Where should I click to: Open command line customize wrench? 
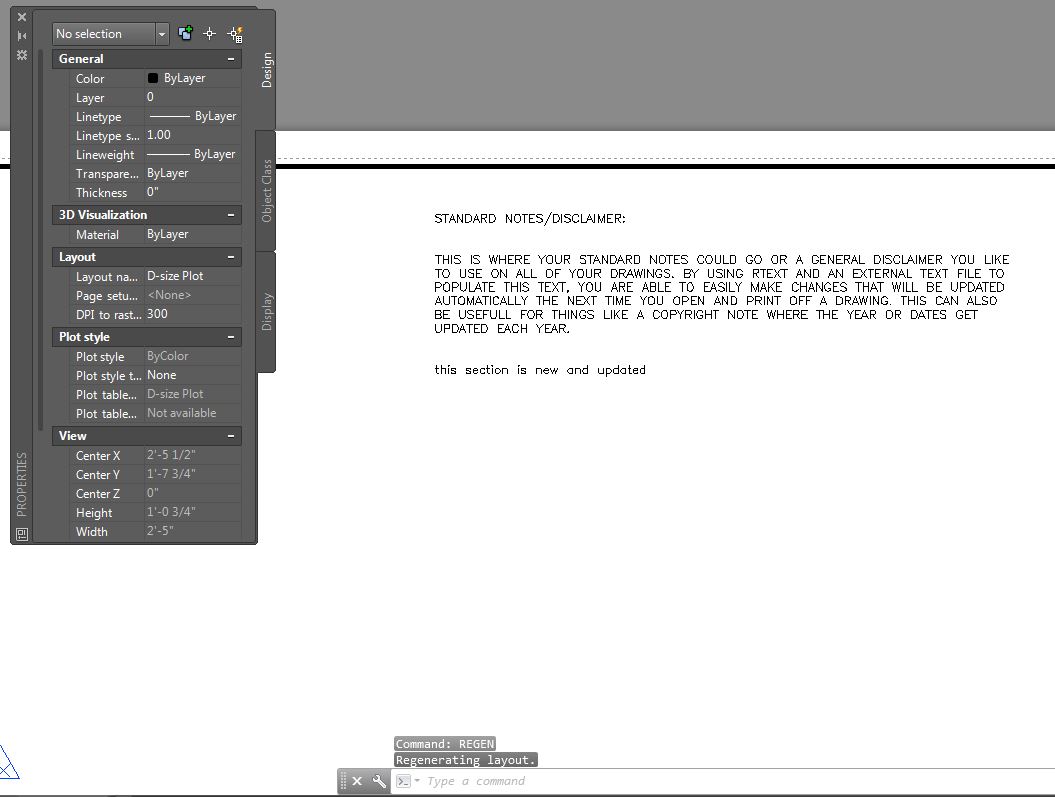pos(379,781)
